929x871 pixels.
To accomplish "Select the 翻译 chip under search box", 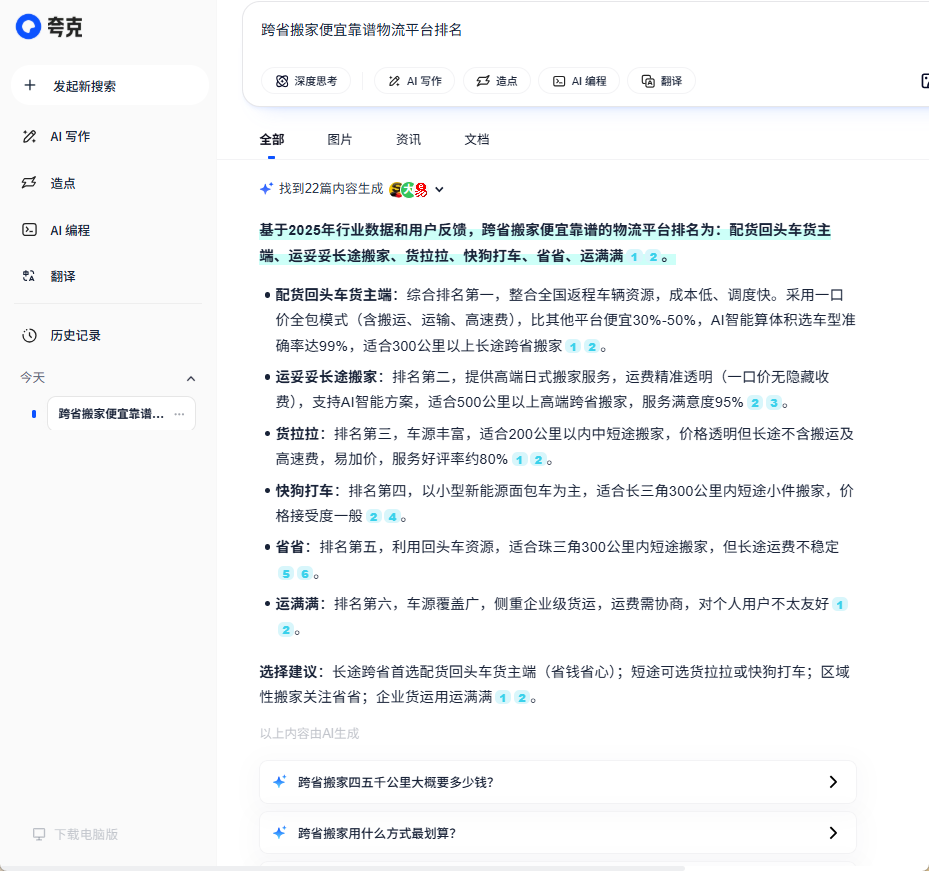I will pyautogui.click(x=662, y=81).
